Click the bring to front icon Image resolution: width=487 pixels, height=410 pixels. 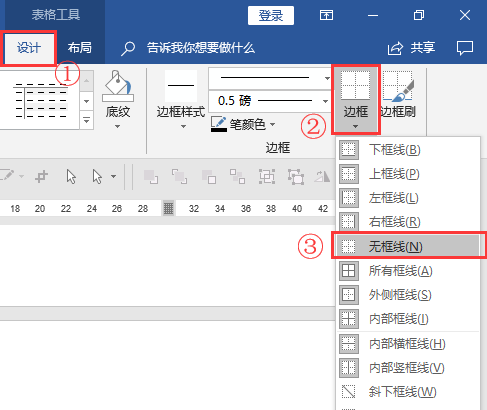click(x=209, y=176)
